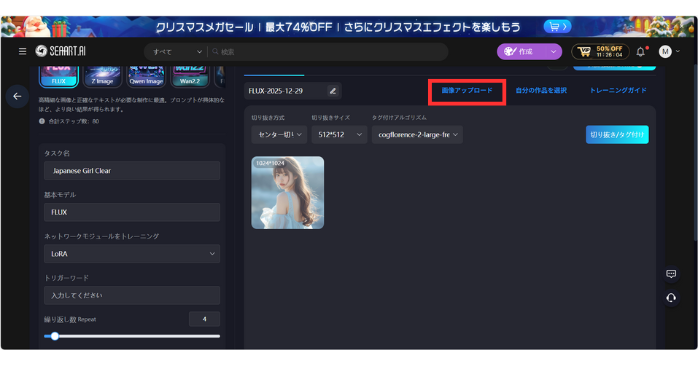Click the トリガーワード input field
The image size is (698, 365).
(x=132, y=296)
